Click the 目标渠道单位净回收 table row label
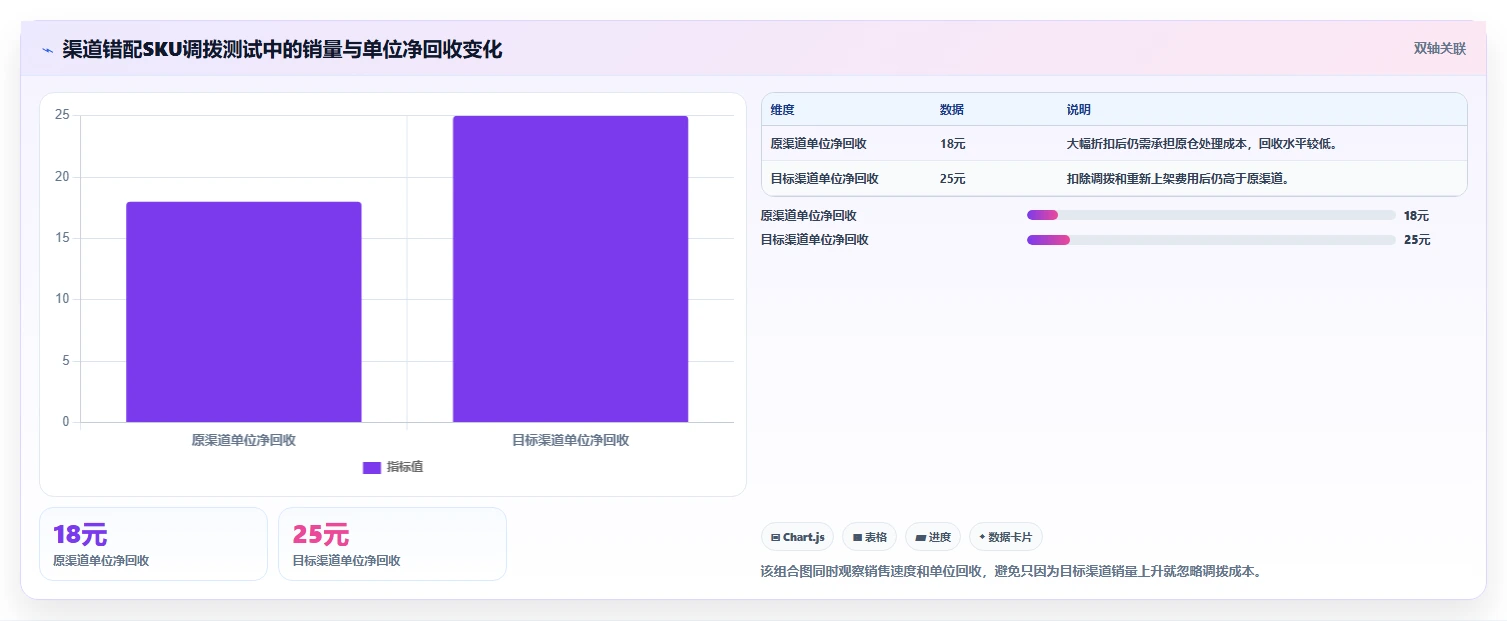The height and width of the screenshot is (621, 1507). pyautogui.click(x=824, y=179)
